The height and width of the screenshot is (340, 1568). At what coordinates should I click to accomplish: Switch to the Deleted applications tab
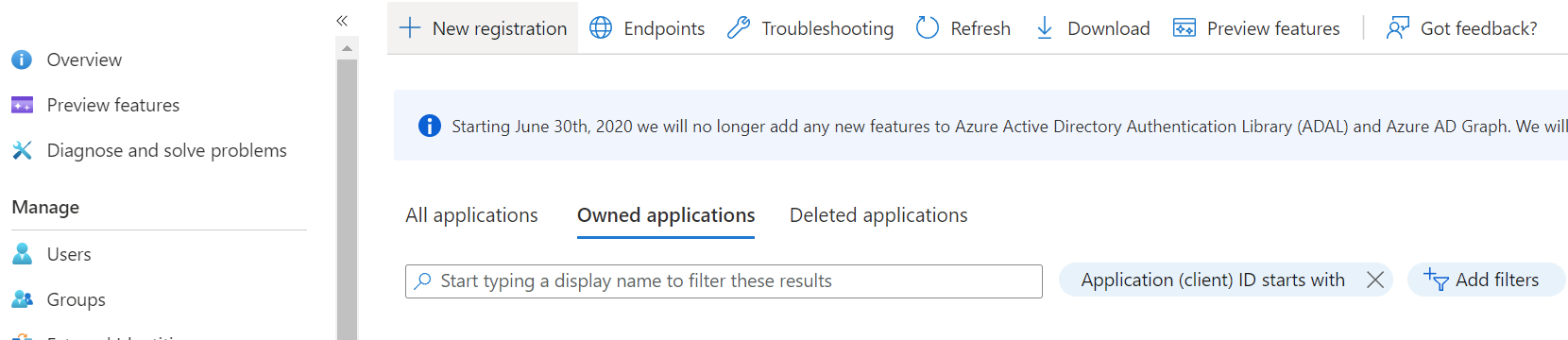[878, 215]
